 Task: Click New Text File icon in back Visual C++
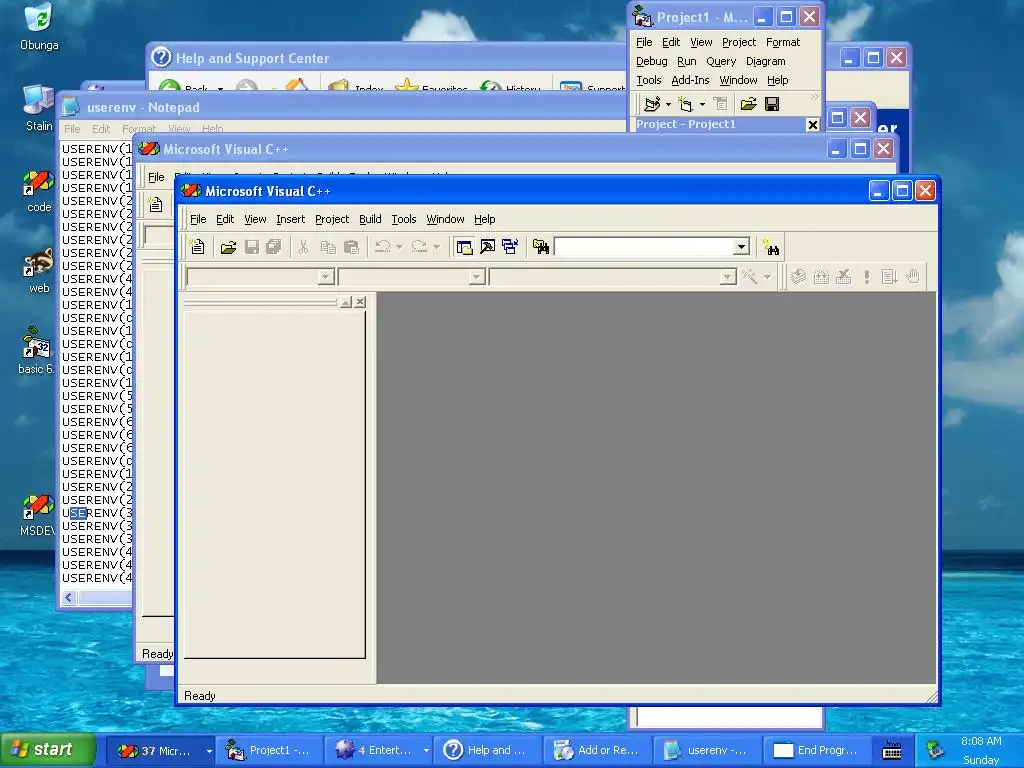click(x=155, y=204)
